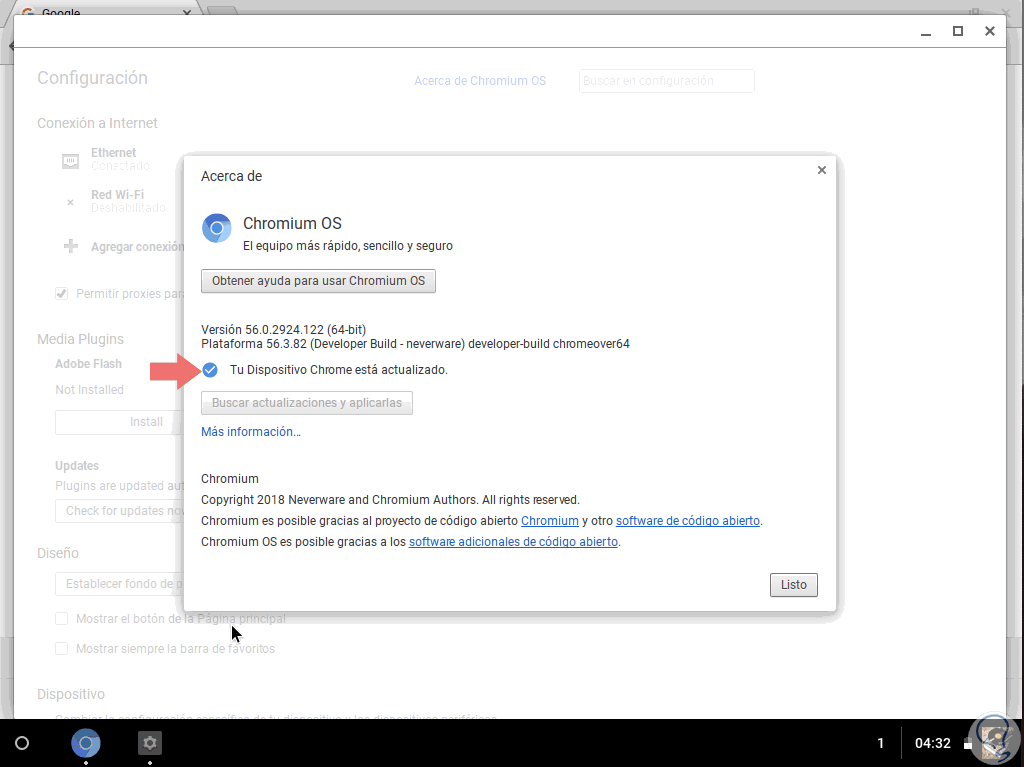
Task: Click the Listo button
Action: pyautogui.click(x=793, y=585)
